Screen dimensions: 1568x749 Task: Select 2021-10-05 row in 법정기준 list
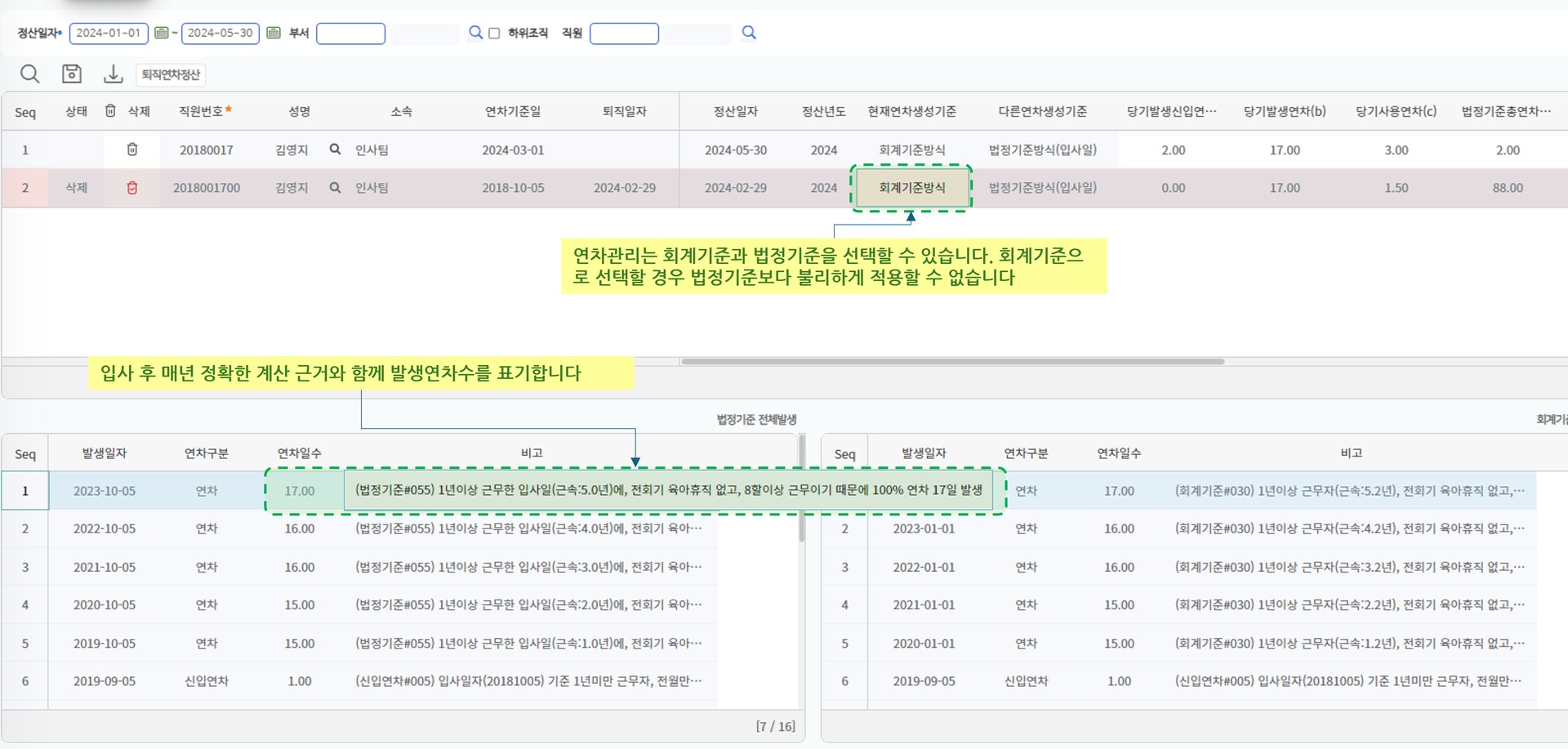coord(105,567)
